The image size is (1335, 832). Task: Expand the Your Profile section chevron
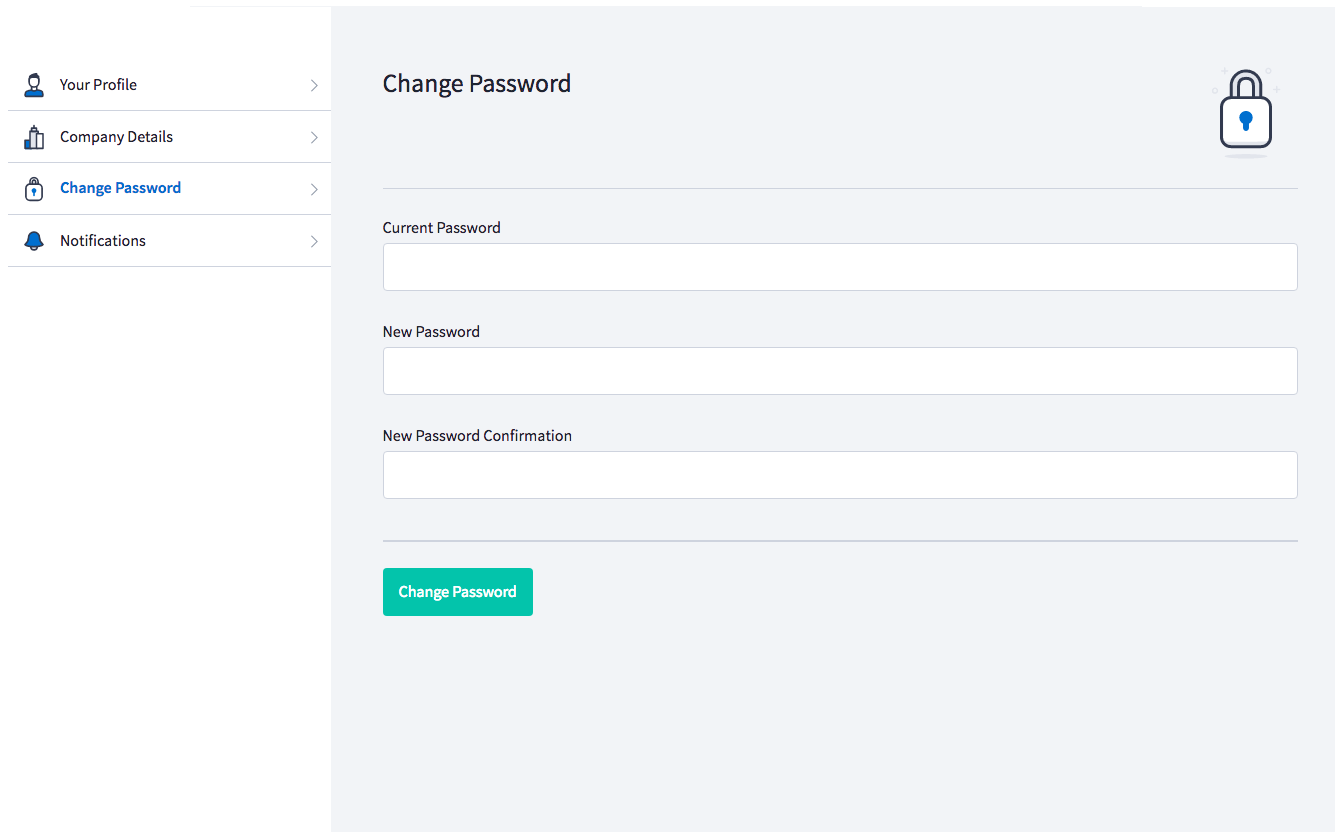coord(314,84)
